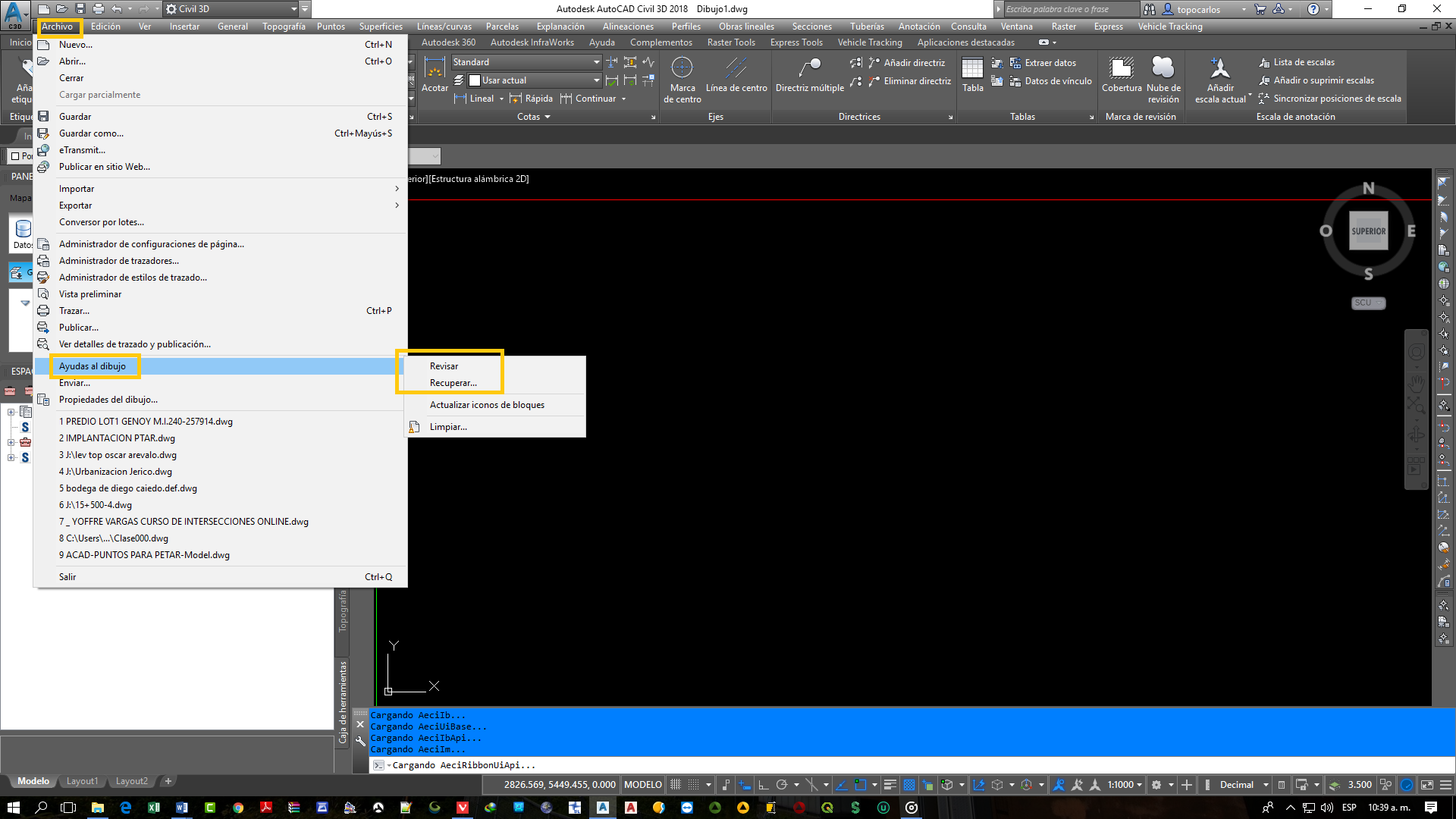
Task: Click the Marca de centro icon
Action: 682,68
